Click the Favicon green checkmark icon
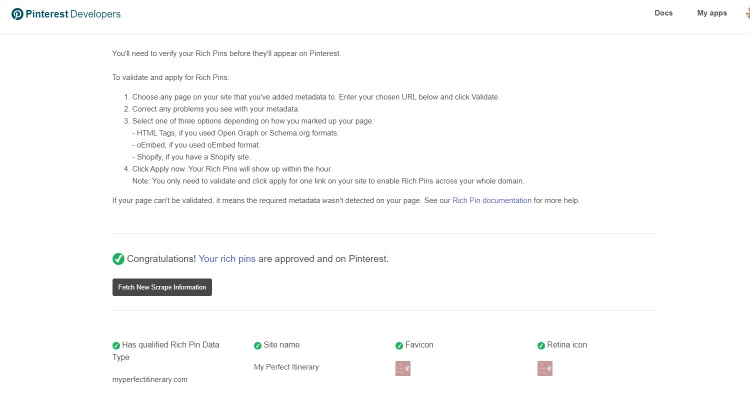 (x=399, y=345)
